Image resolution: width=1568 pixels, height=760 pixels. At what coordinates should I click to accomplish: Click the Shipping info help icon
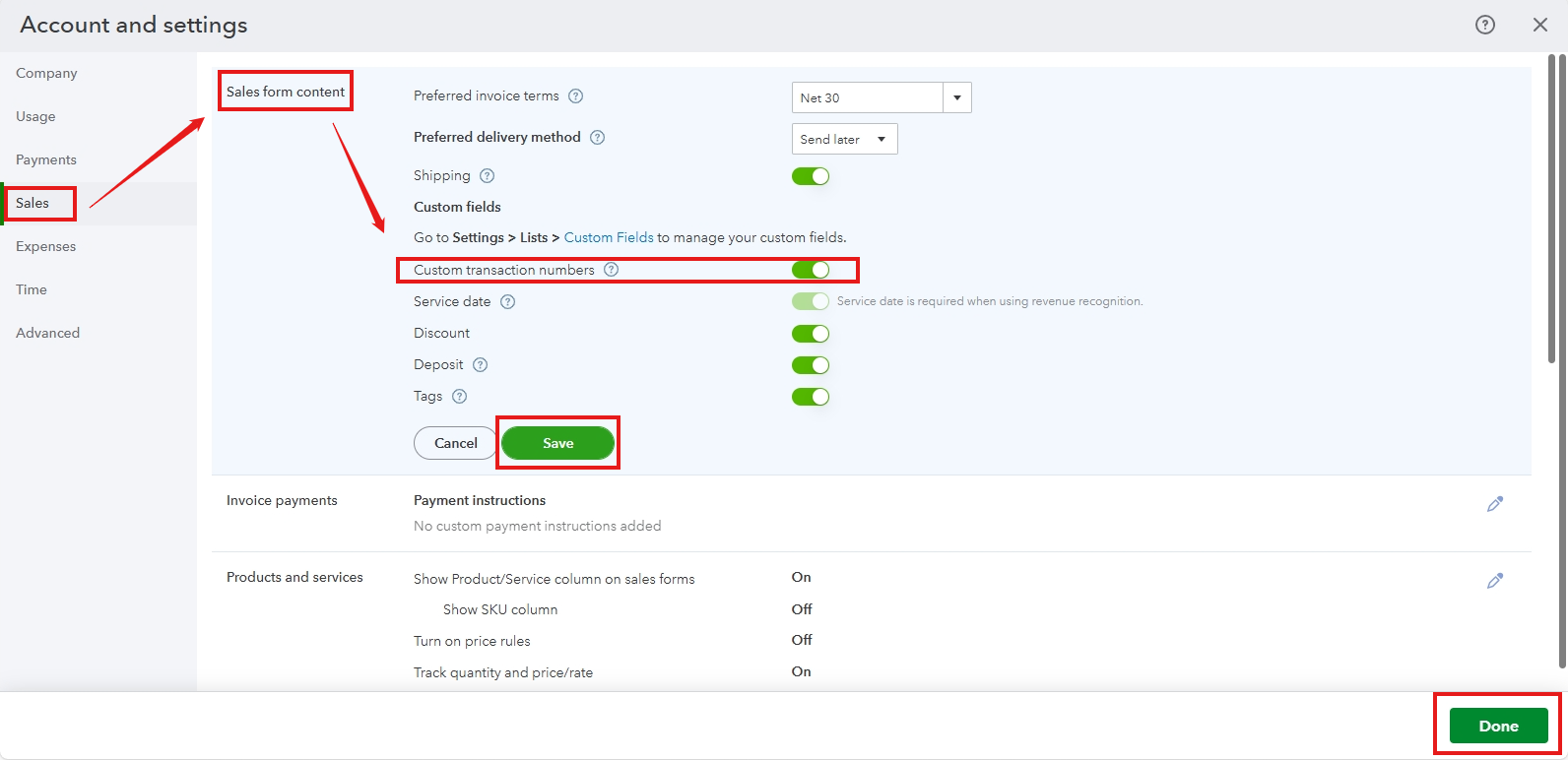[487, 176]
